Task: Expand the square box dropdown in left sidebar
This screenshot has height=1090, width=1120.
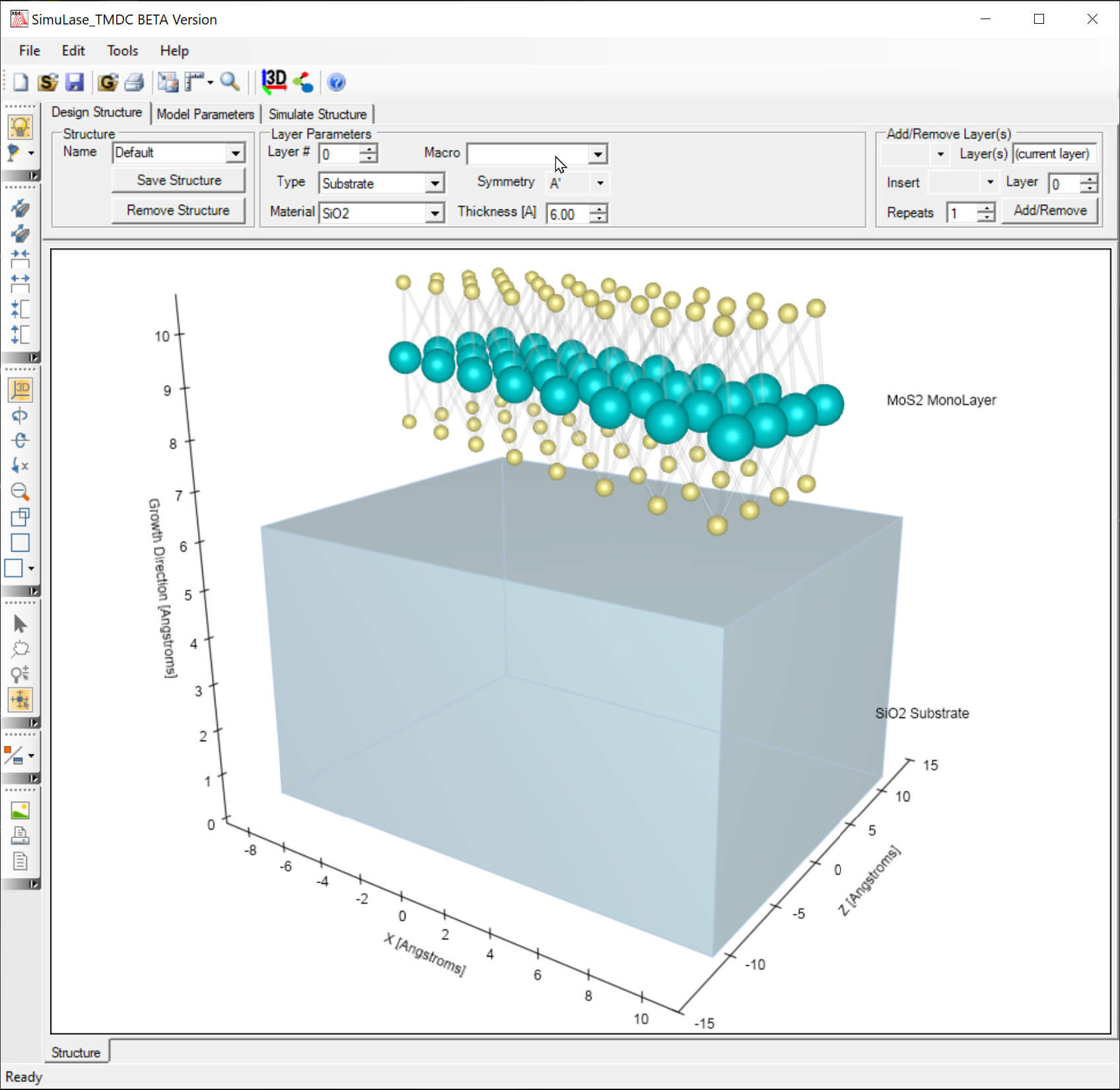Action: click(x=30, y=568)
